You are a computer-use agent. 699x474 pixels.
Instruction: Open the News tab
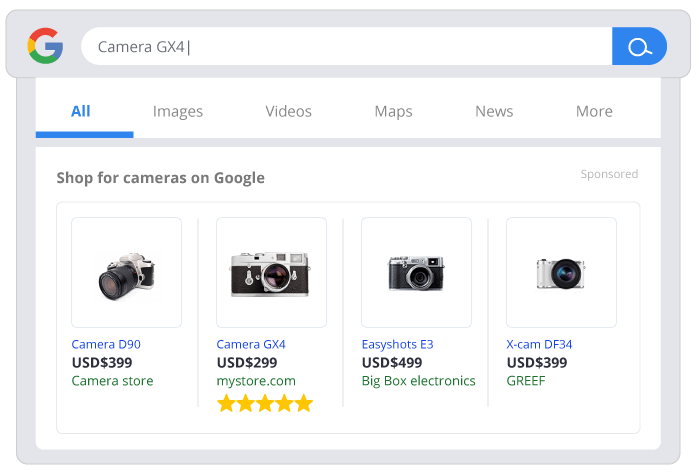494,111
